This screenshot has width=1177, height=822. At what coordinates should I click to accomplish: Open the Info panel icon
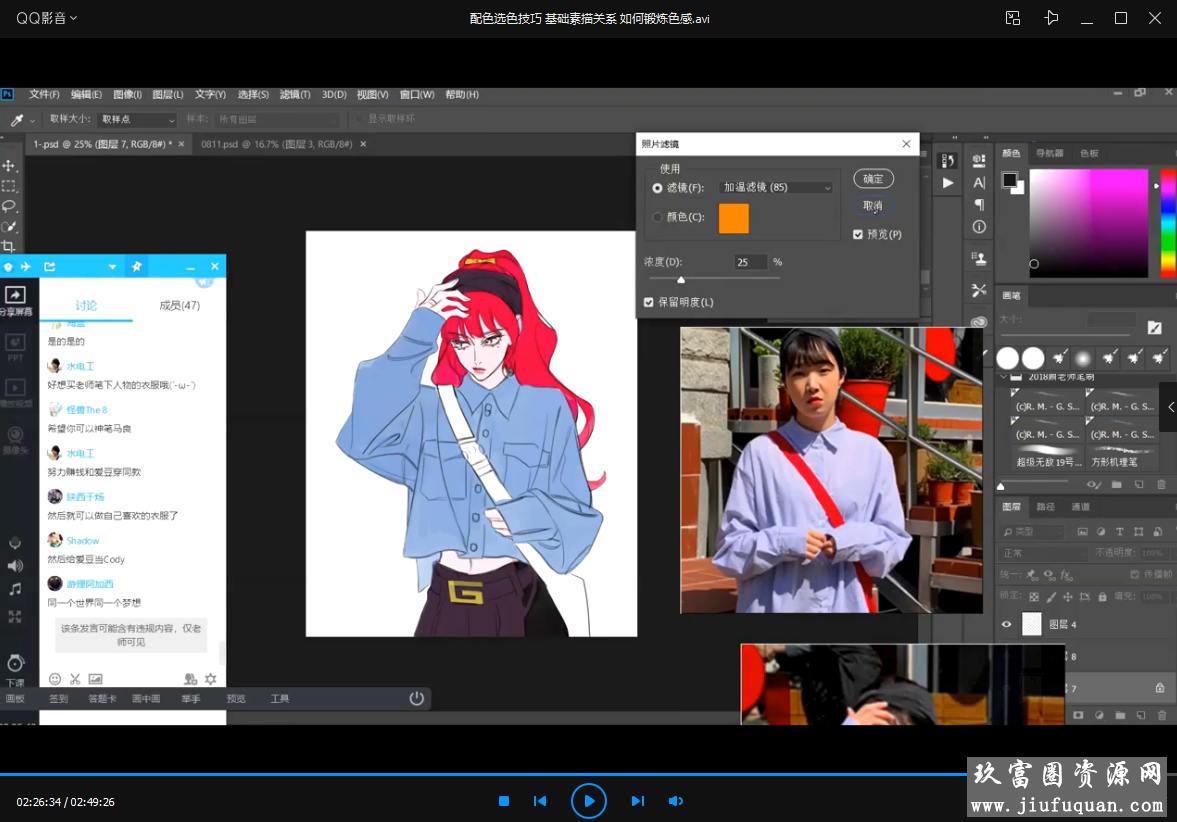point(979,227)
